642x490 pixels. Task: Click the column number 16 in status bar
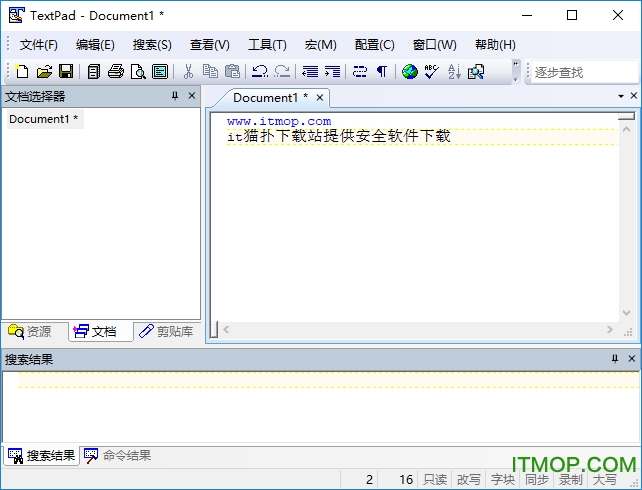click(406, 479)
